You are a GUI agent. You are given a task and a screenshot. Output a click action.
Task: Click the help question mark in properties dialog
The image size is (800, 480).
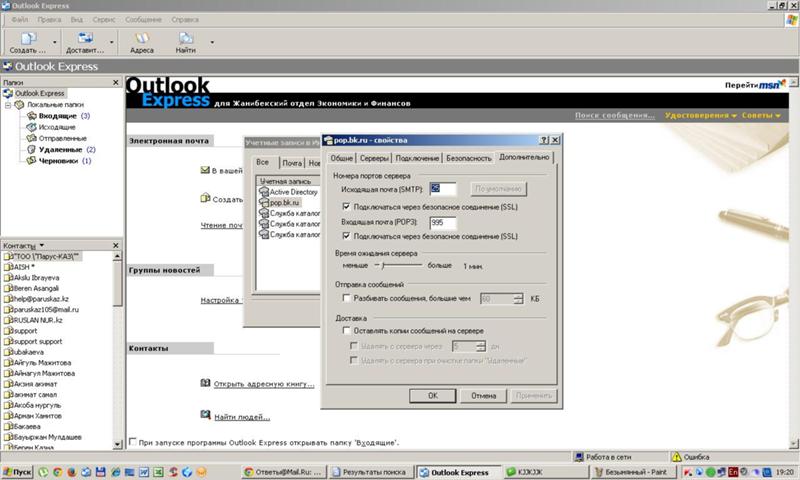[x=544, y=140]
